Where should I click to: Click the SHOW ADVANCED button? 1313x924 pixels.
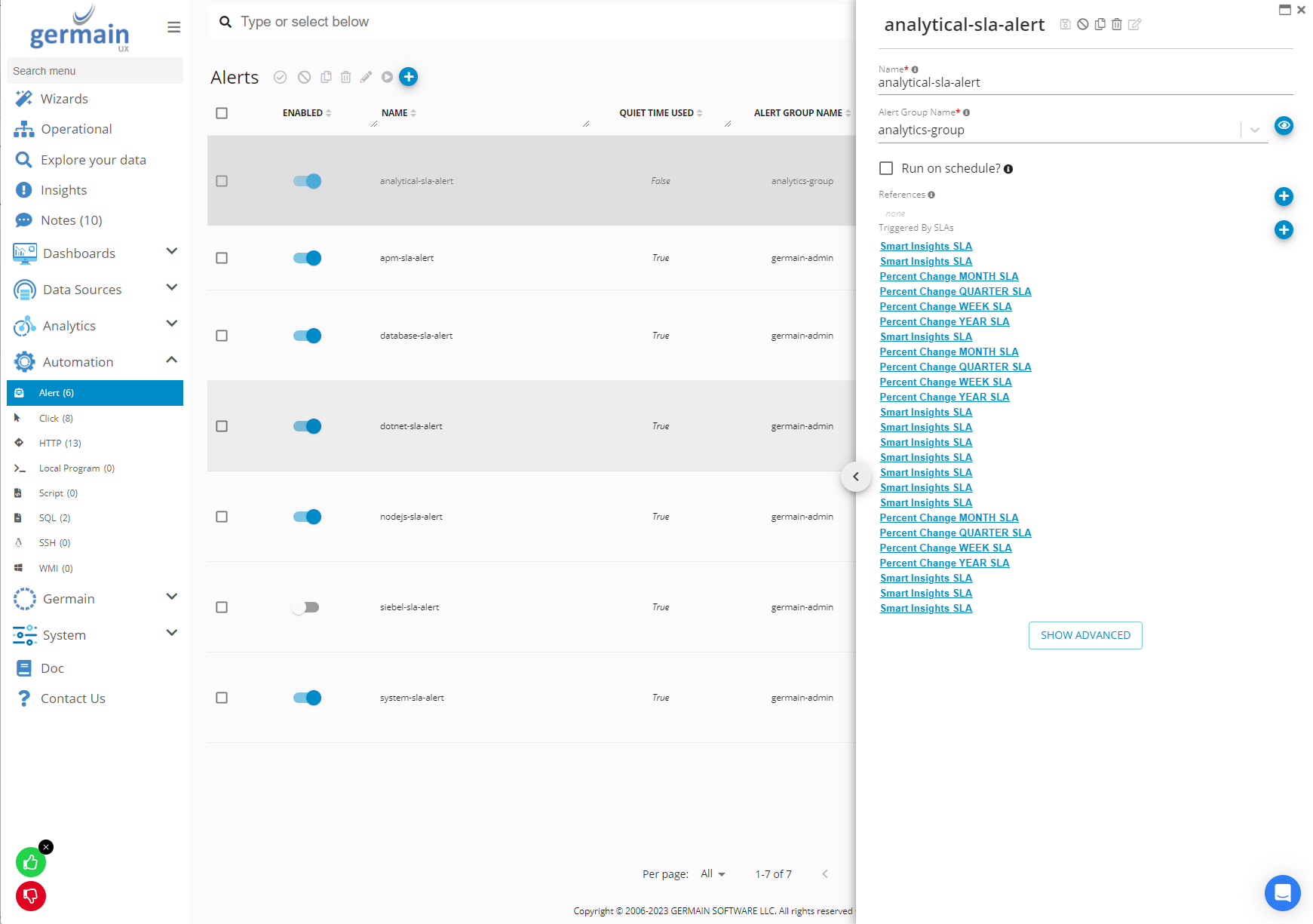[x=1084, y=635]
